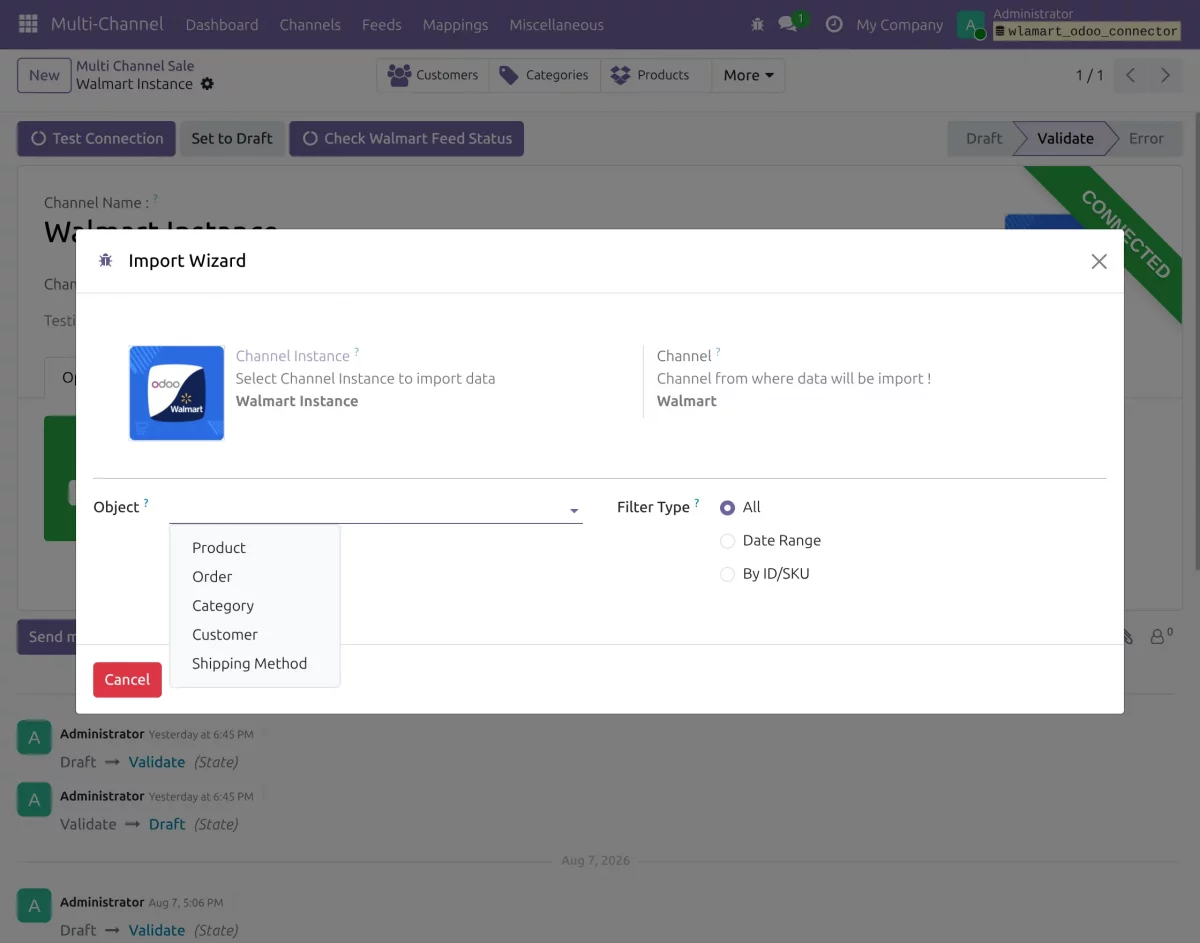Click the Filter Type help tooltip mark
Screen dimensions: 1200x943
(697, 502)
